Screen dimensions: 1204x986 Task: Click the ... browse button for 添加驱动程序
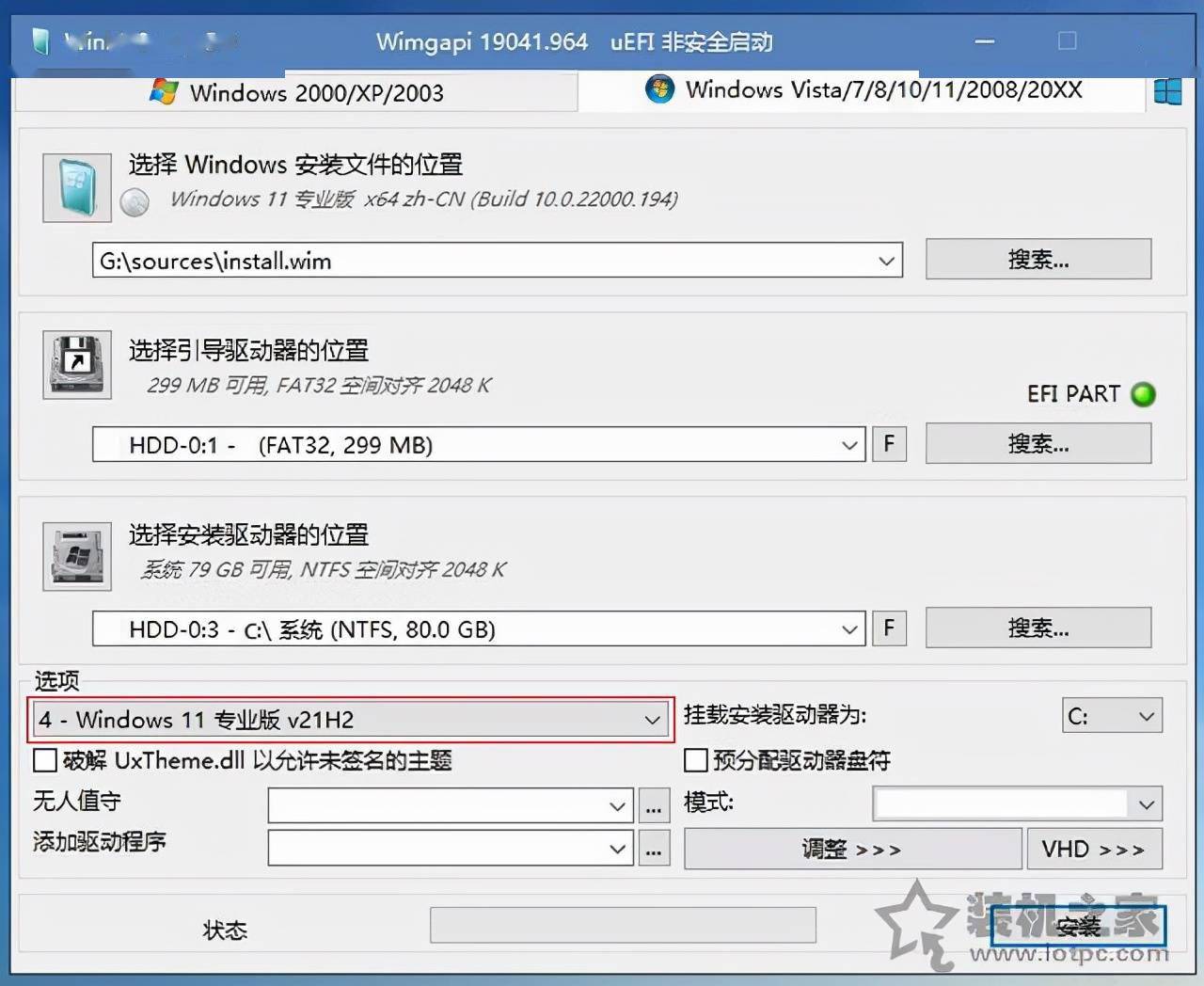point(654,850)
